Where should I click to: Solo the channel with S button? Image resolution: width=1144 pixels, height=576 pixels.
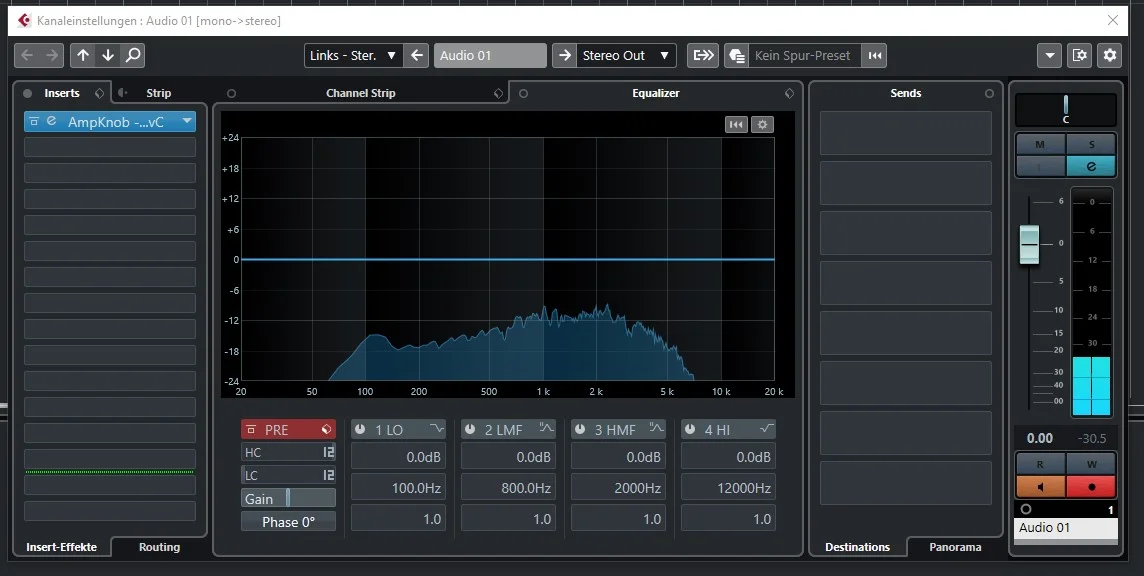coord(1091,144)
